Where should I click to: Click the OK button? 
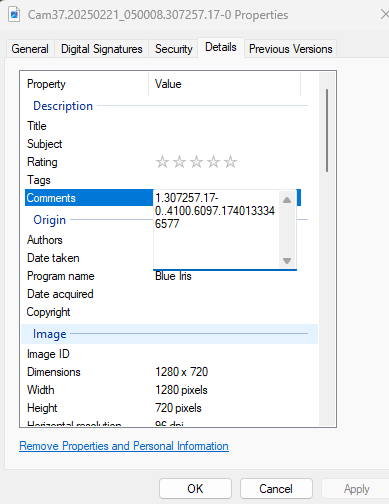[195, 489]
